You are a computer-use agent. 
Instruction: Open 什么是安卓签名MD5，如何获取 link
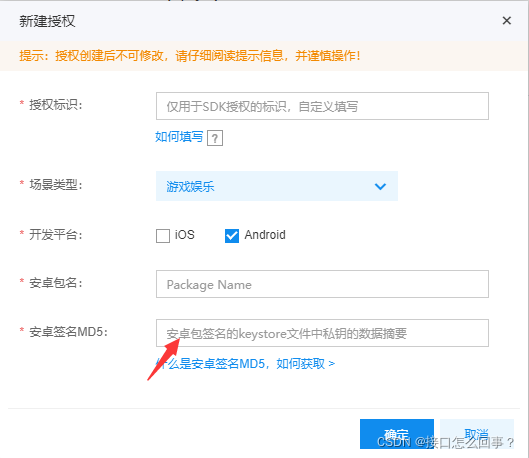click(x=245, y=364)
